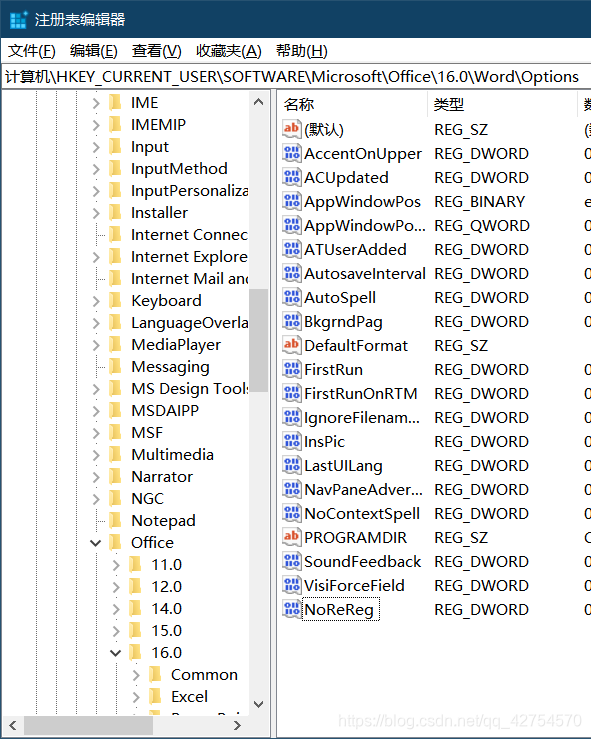Click the registry path address bar

tap(296, 76)
